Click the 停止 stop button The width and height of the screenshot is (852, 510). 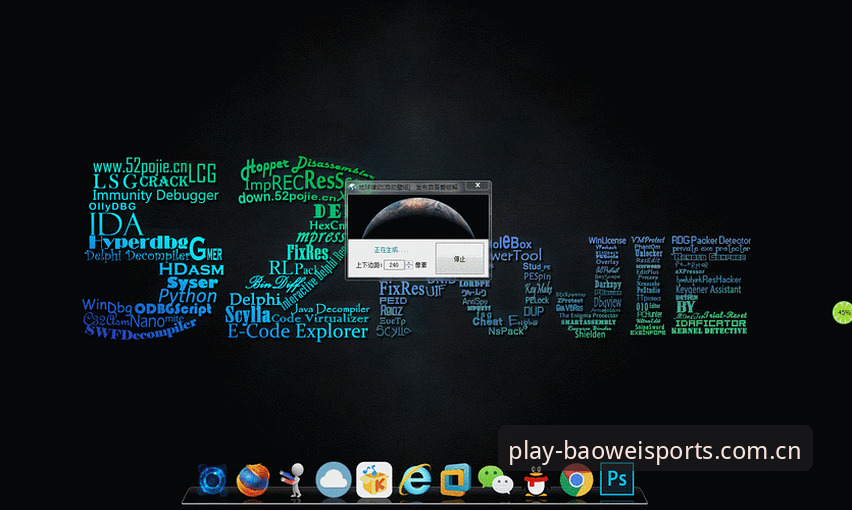(460, 259)
